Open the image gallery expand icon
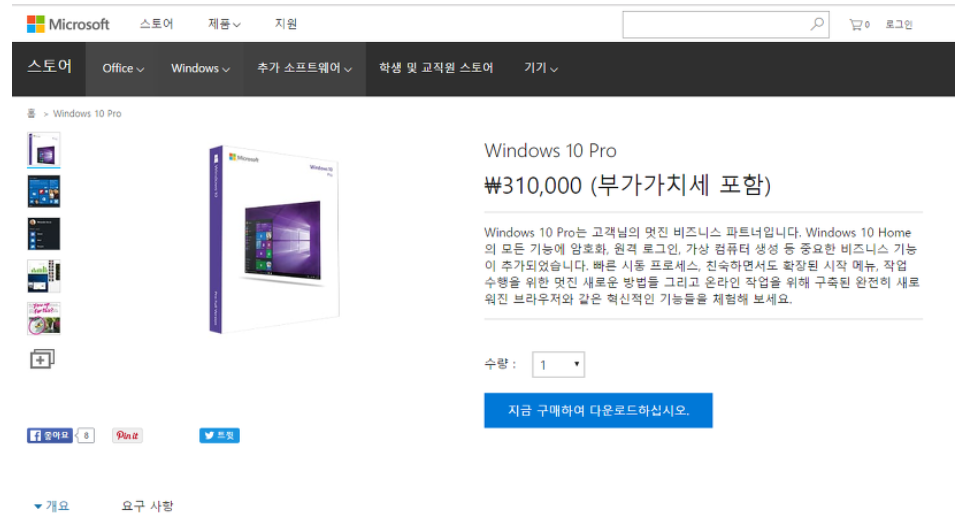 coord(42,359)
